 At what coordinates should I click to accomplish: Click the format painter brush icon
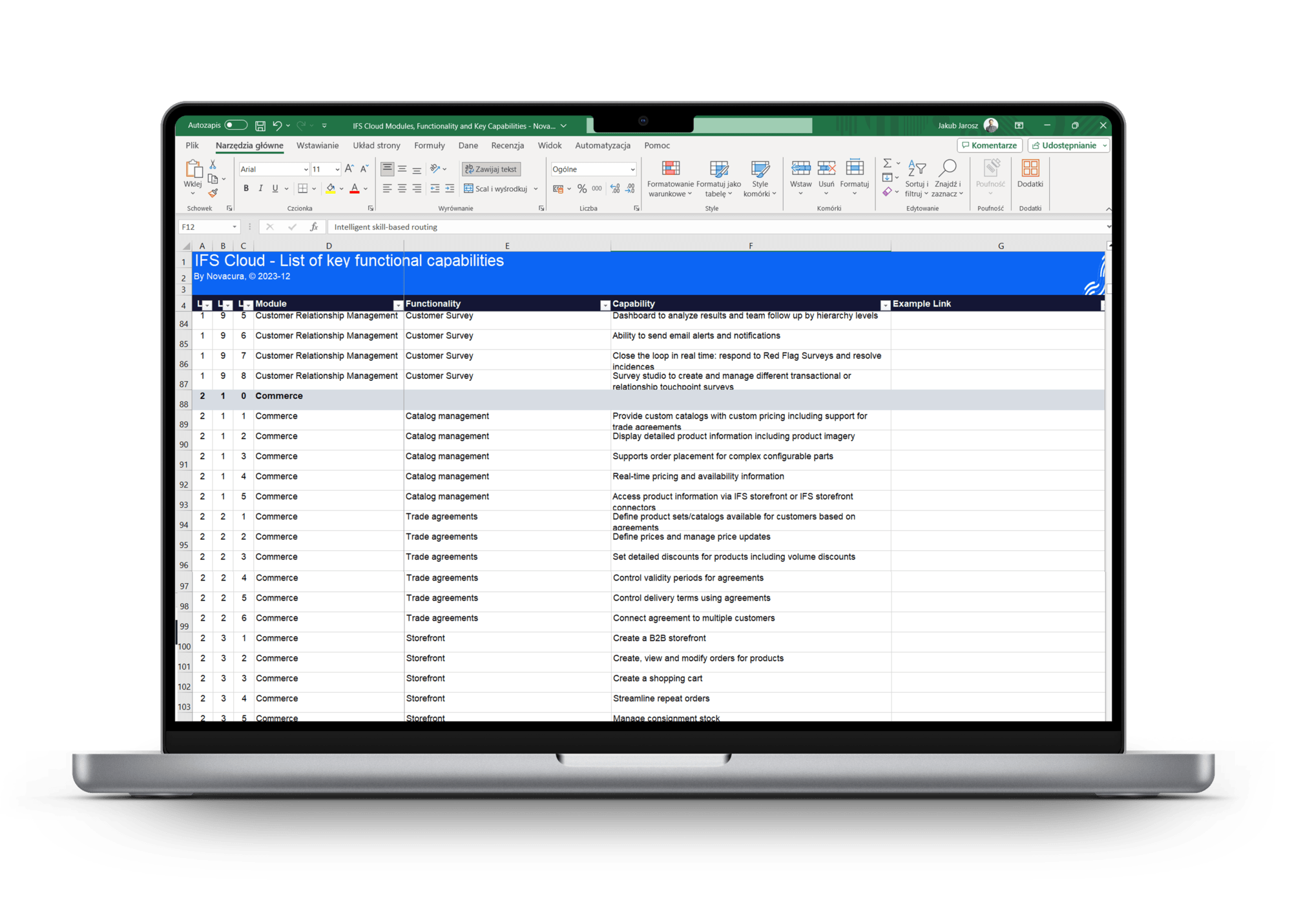pos(213,193)
